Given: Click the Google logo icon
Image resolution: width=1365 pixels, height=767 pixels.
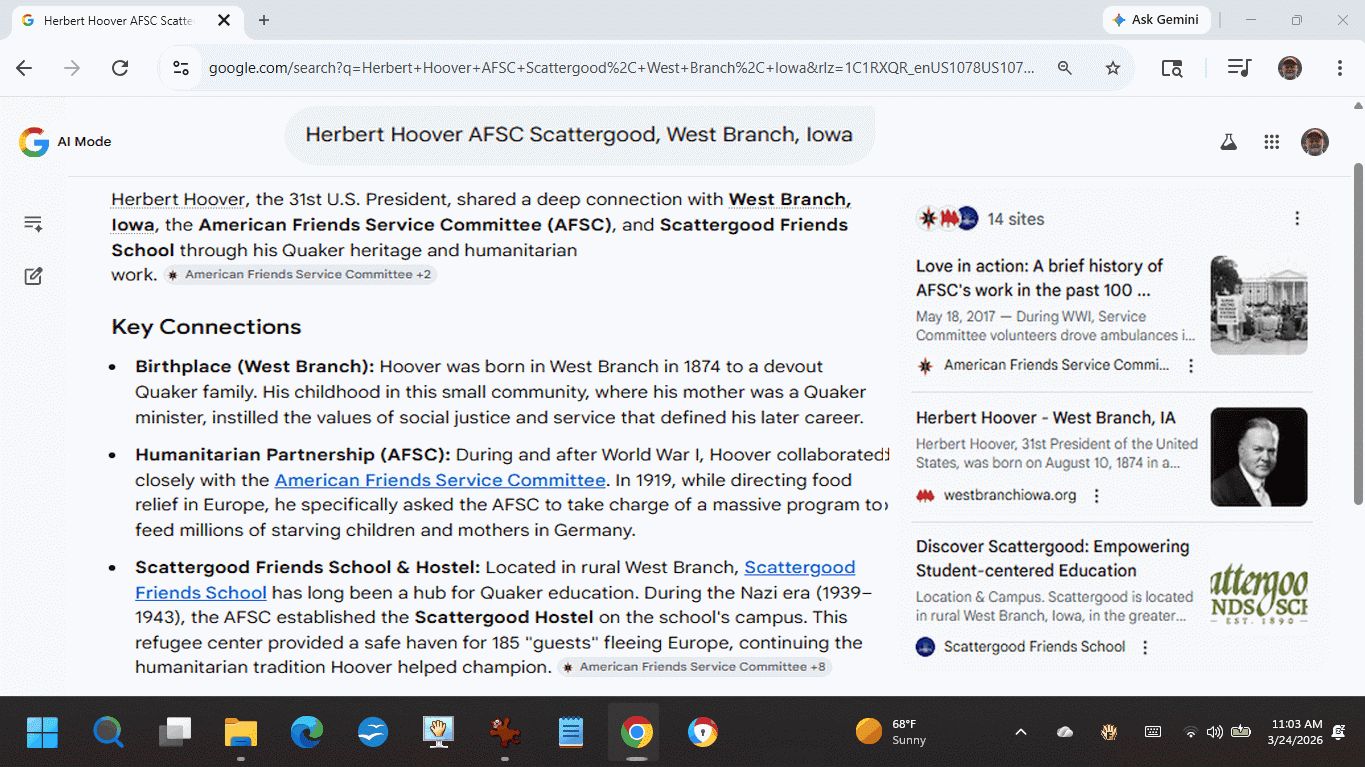Looking at the screenshot, I should (x=34, y=142).
